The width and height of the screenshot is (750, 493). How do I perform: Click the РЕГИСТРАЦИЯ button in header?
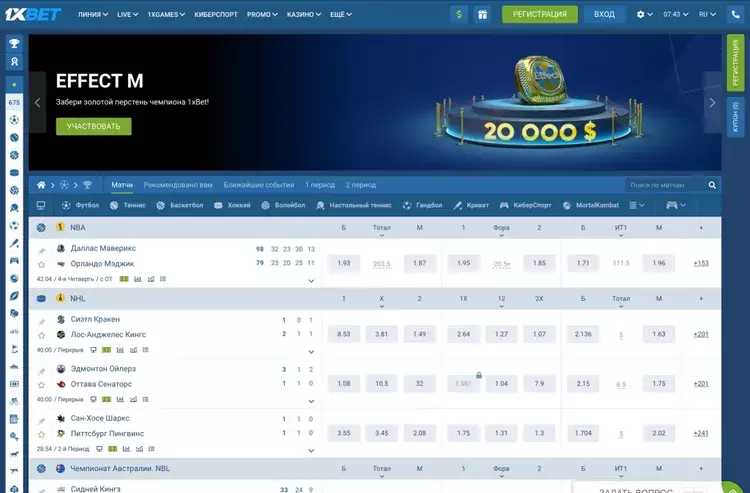point(540,14)
